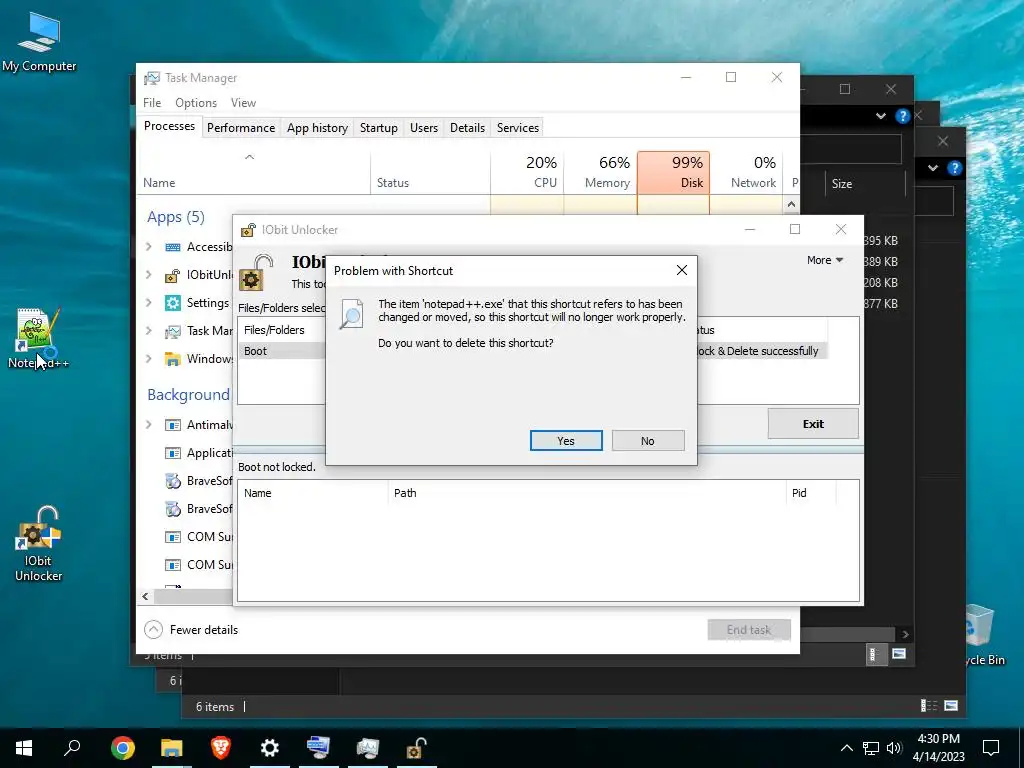Switch to the App history tab
Screen dimensions: 1024x768
point(317,128)
